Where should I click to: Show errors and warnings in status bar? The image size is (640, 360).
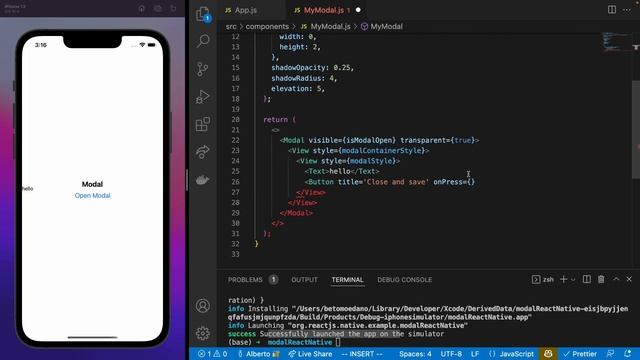212,354
